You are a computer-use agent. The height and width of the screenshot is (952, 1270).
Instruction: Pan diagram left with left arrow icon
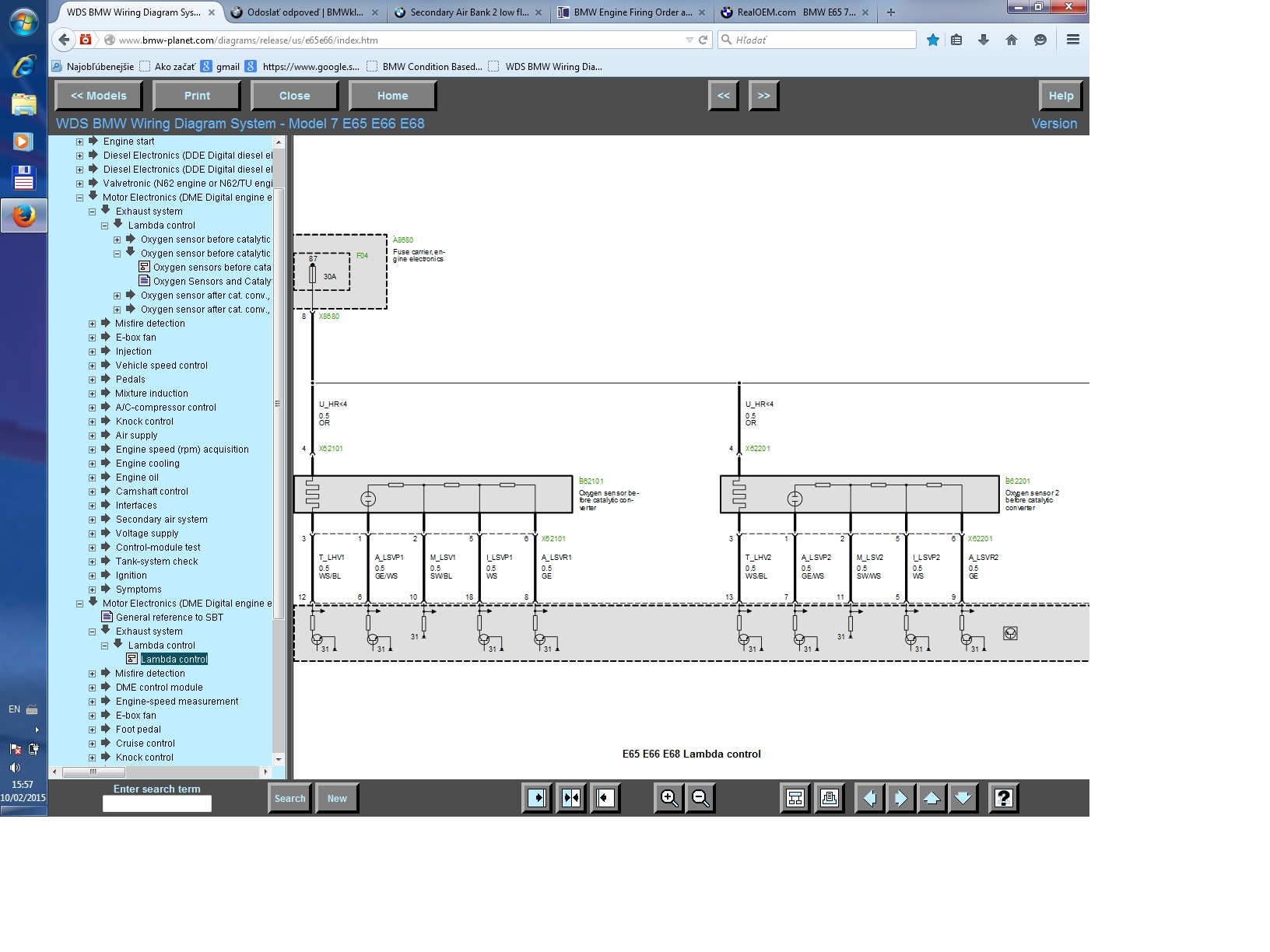[869, 798]
